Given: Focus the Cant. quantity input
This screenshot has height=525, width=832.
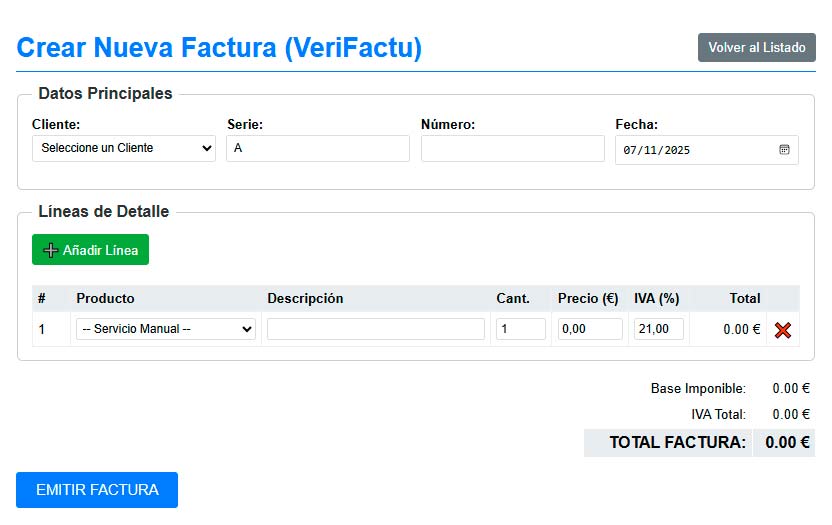Looking at the screenshot, I should [520, 329].
